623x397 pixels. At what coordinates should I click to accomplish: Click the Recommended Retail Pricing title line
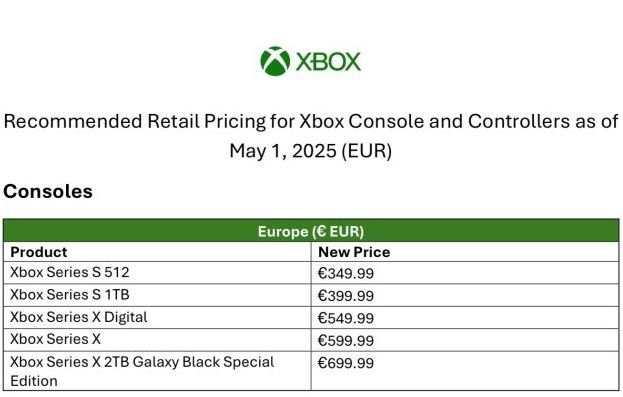pos(311,122)
